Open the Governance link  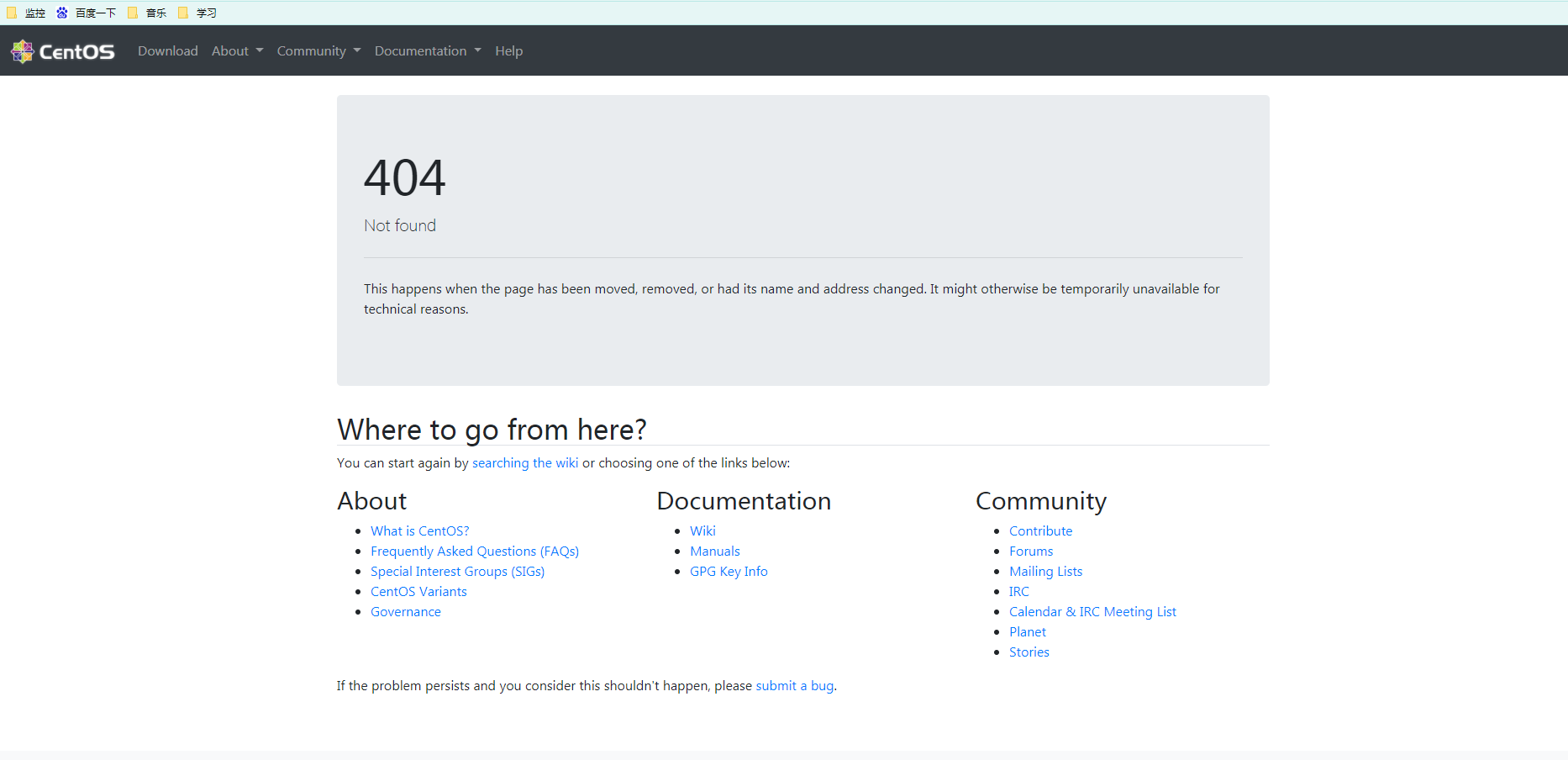406,612
